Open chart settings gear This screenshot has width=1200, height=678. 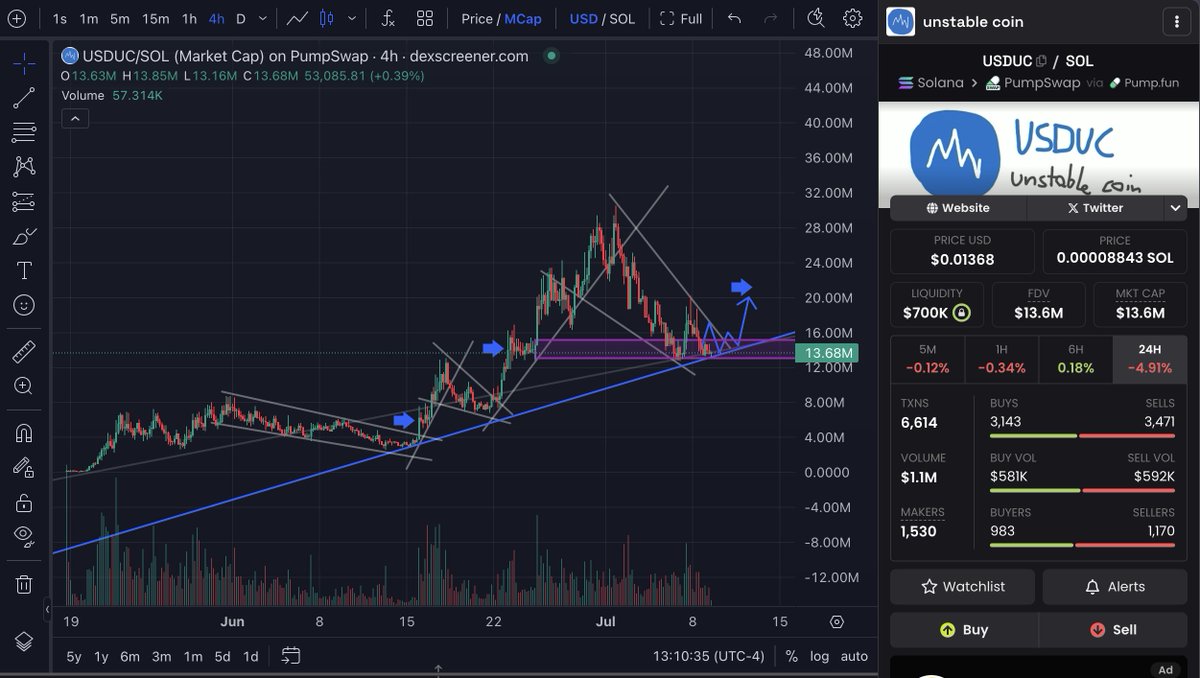pos(852,18)
